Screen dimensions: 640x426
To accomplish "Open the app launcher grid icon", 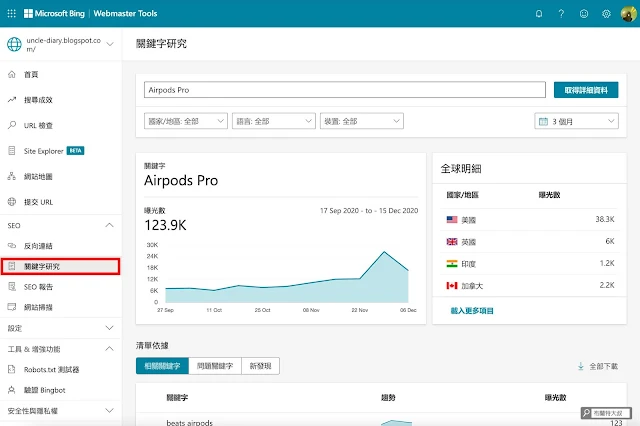I will [11, 13].
